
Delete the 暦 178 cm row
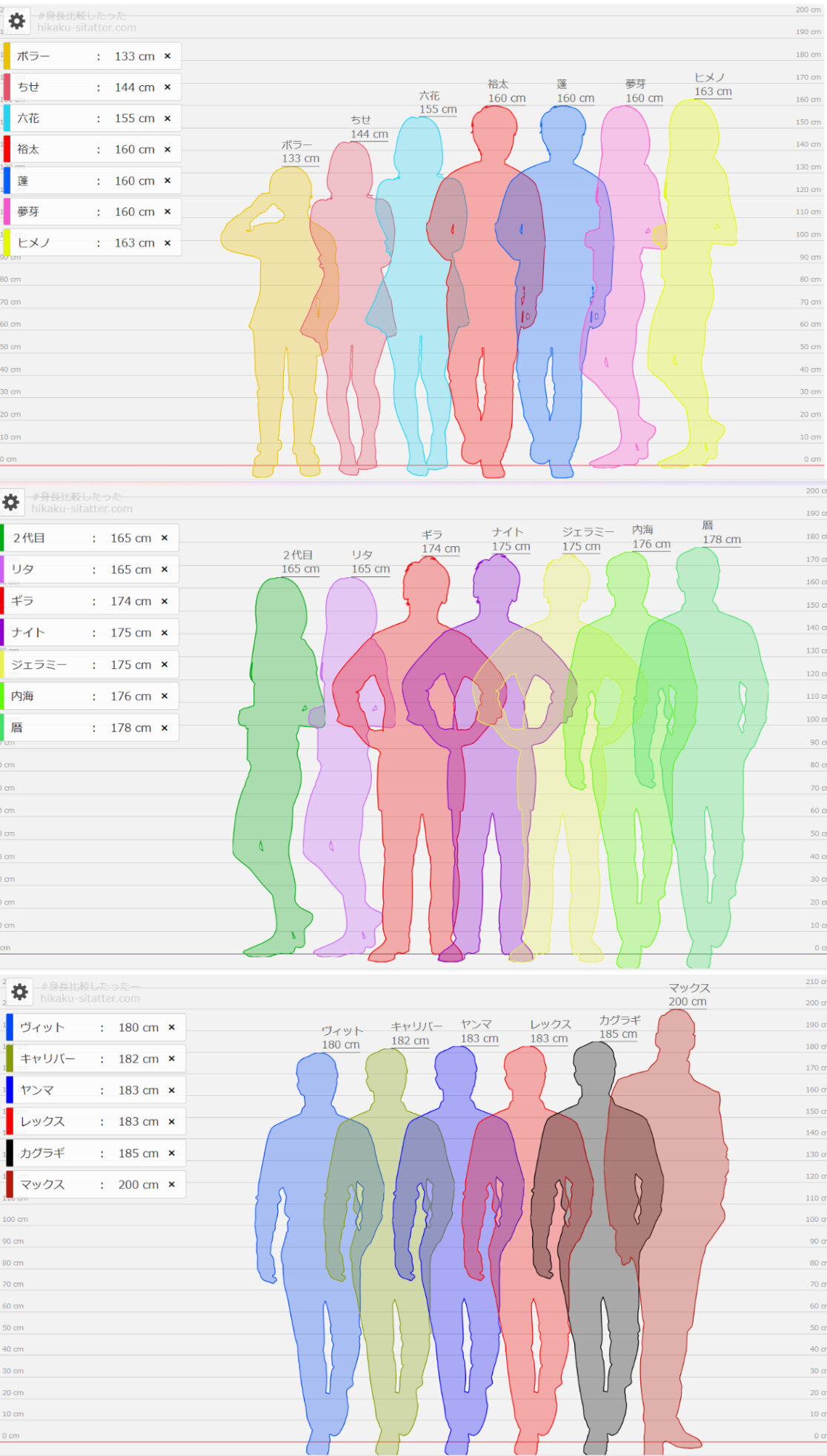165,728
